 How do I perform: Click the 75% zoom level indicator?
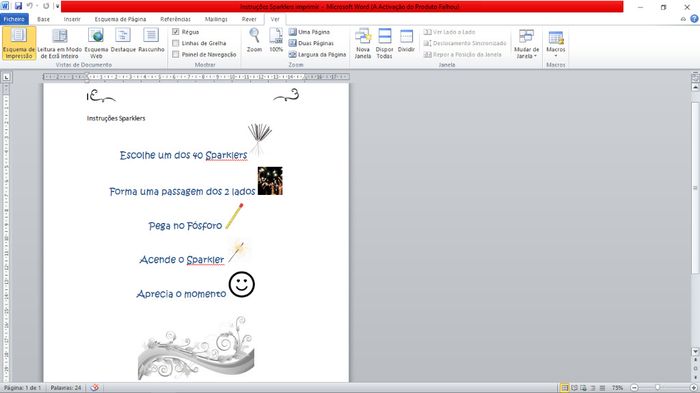(x=617, y=388)
